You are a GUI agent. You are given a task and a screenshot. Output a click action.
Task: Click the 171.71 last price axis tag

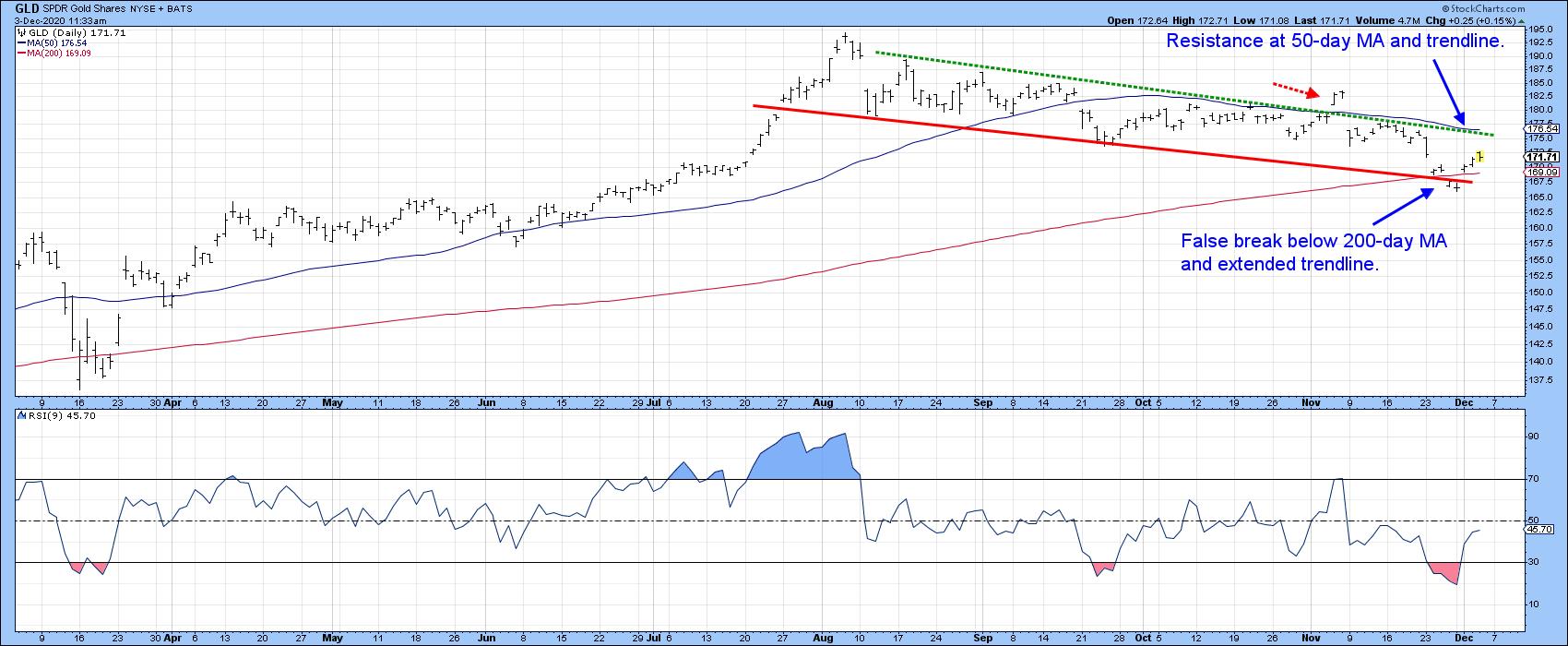1542,158
